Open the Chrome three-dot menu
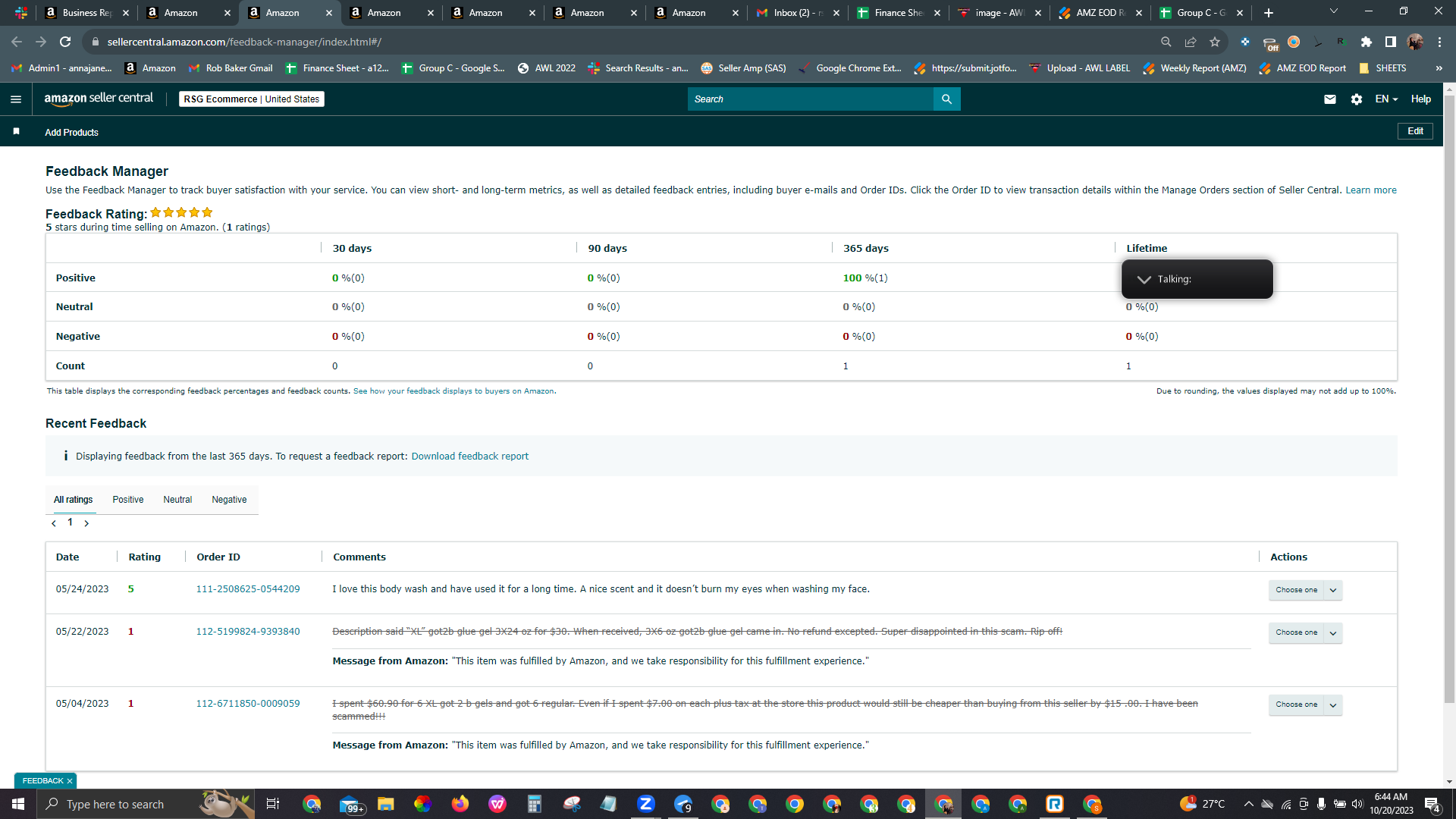 1439,42
